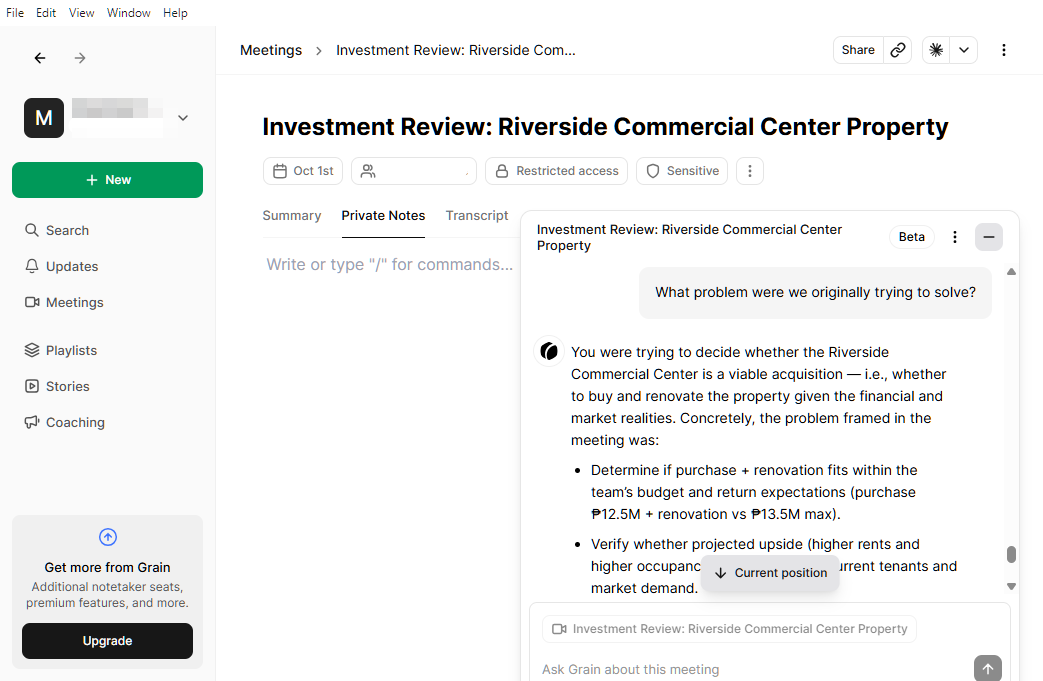This screenshot has height=681, width=1043.
Task: Go back with the left arrow
Action: [40, 59]
